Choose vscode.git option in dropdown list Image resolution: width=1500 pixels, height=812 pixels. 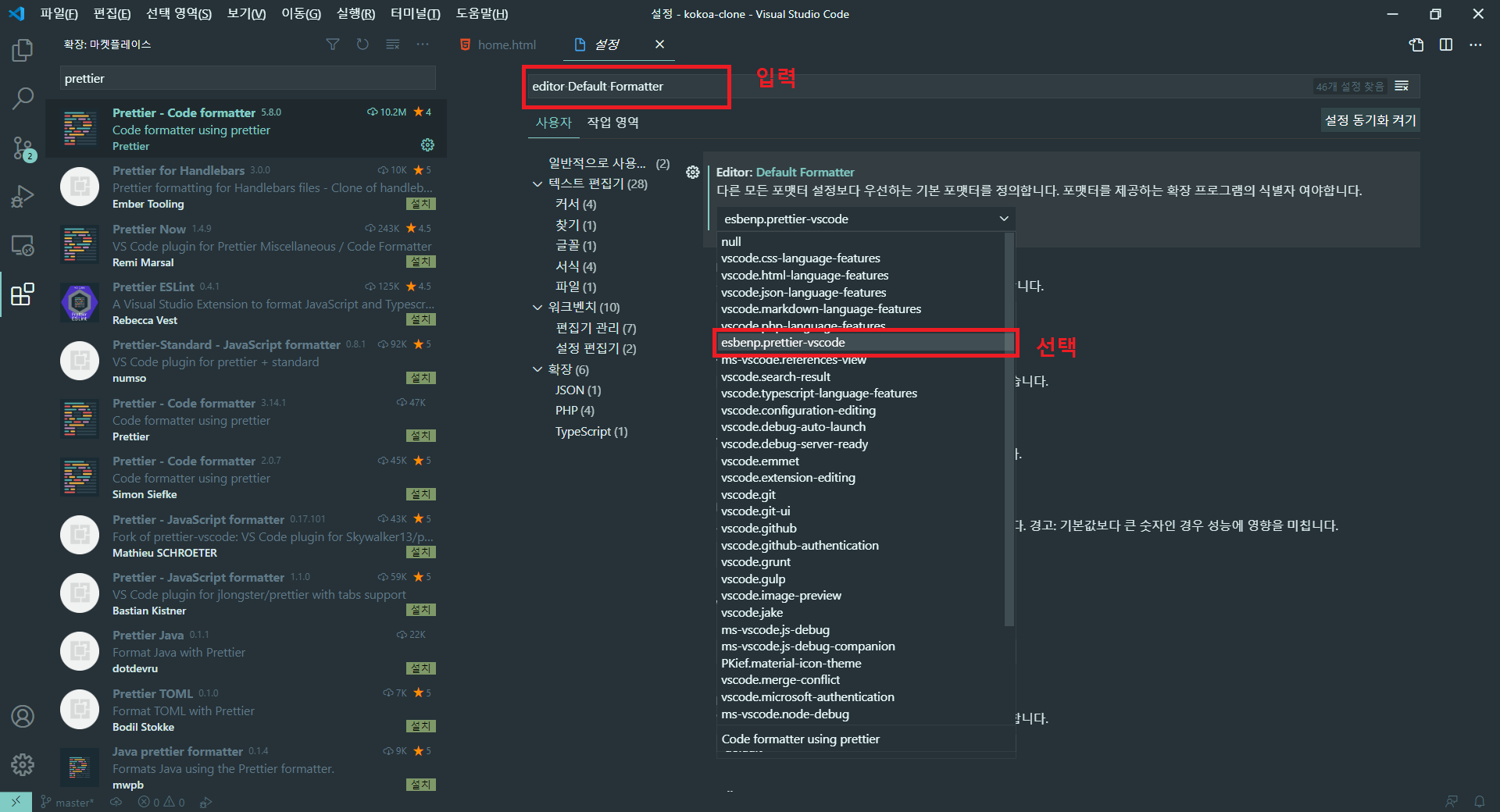pos(862,495)
